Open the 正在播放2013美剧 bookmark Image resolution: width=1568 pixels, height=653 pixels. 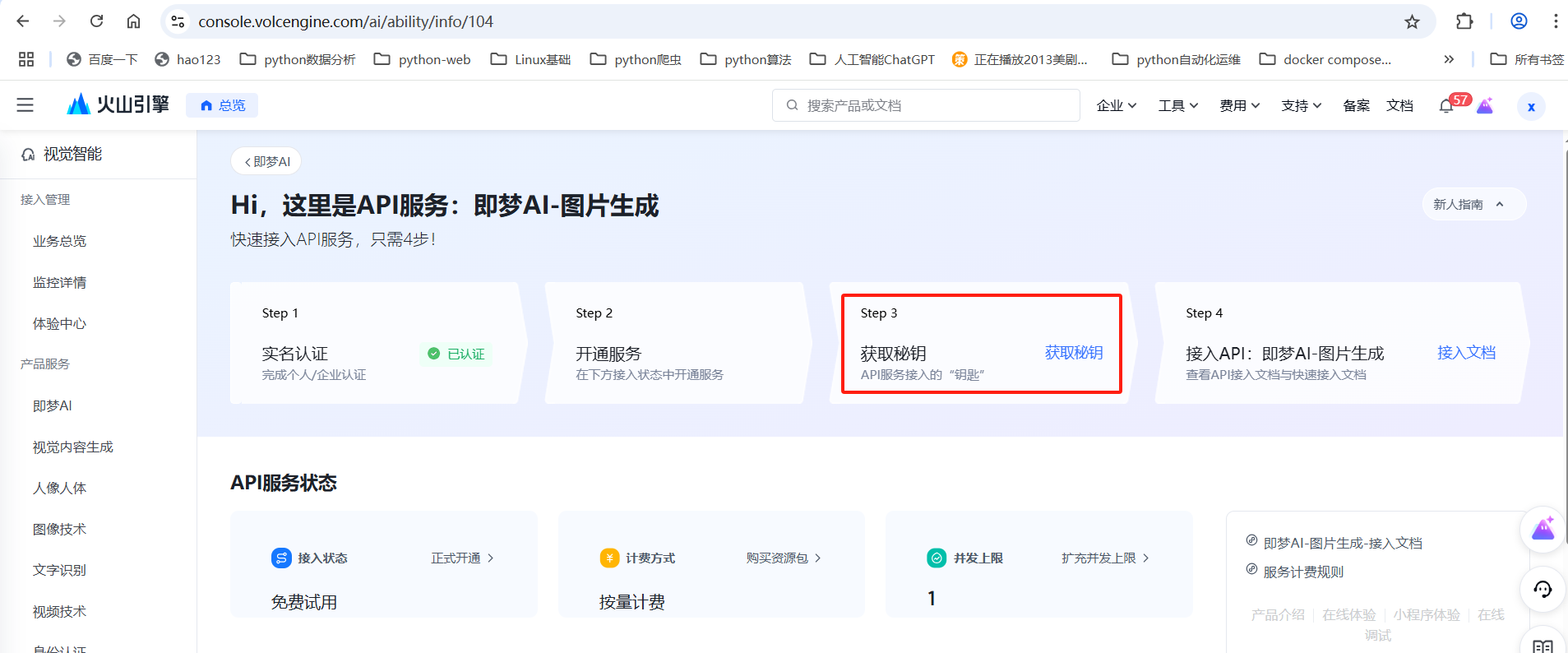(x=1020, y=59)
